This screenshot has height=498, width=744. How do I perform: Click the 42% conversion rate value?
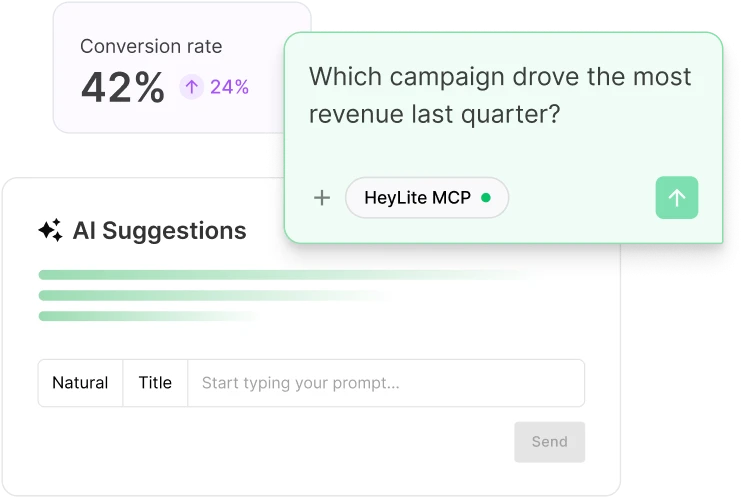[x=123, y=87]
